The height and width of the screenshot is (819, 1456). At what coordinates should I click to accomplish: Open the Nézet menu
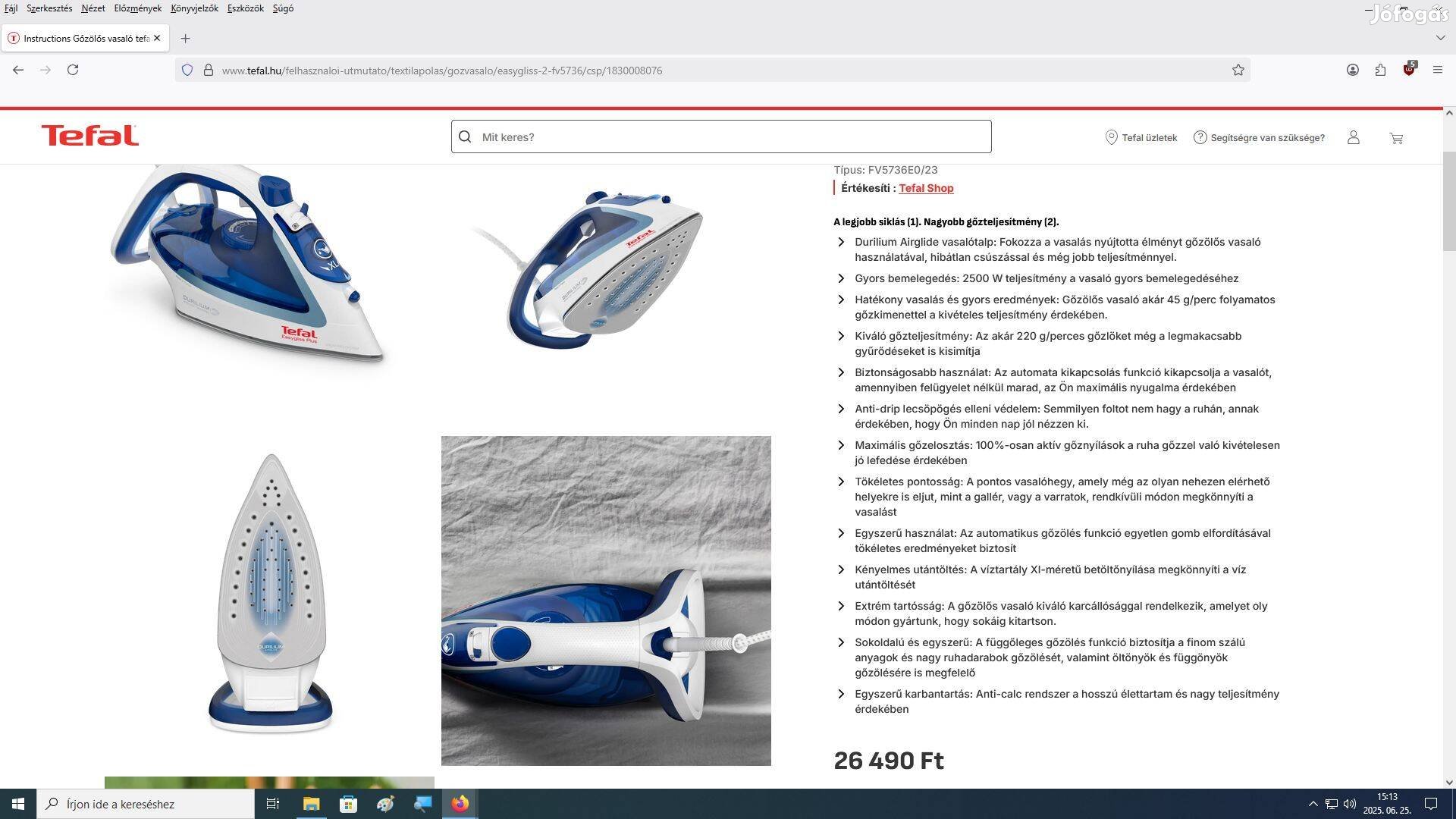coord(93,8)
